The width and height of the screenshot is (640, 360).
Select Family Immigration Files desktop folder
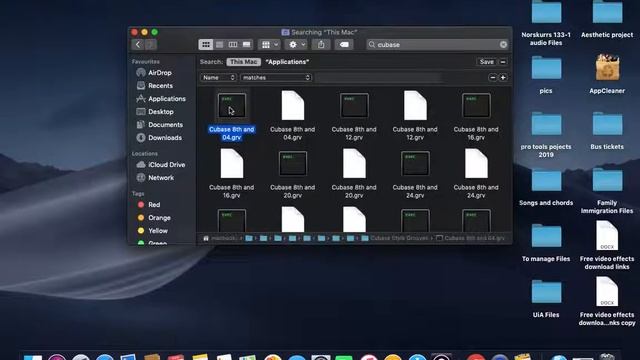[607, 180]
